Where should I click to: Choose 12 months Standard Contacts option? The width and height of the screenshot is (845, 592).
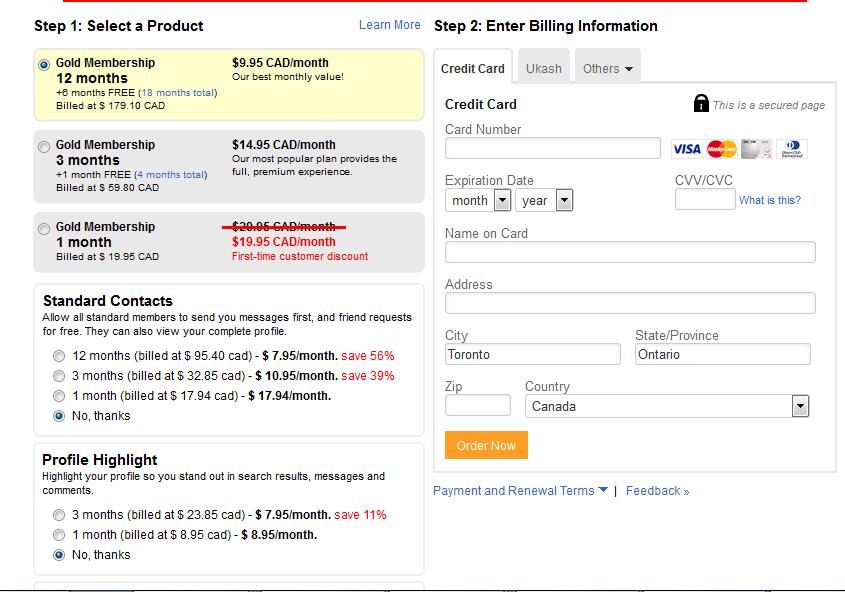tap(59, 356)
